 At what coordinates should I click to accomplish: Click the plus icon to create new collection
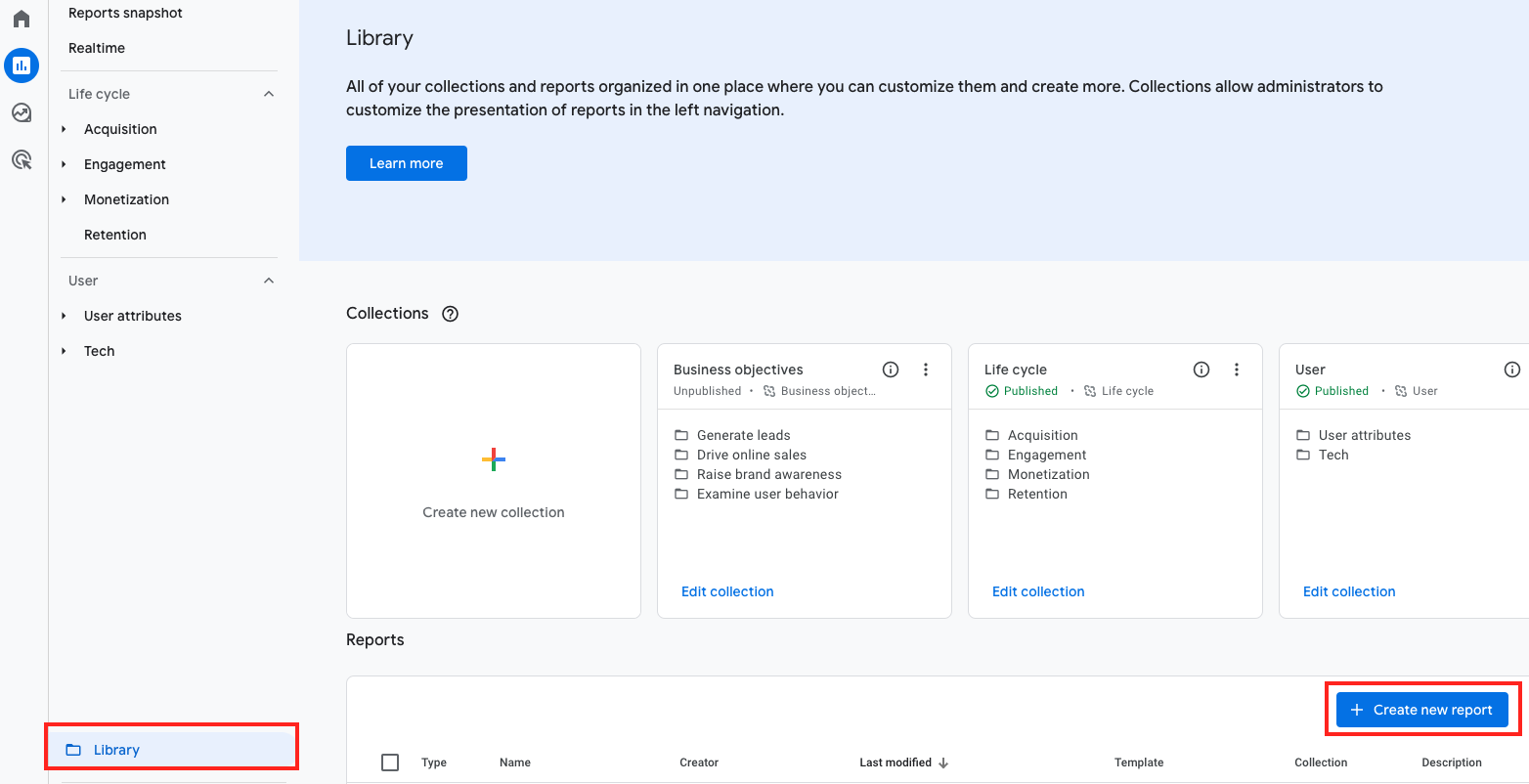click(x=493, y=458)
